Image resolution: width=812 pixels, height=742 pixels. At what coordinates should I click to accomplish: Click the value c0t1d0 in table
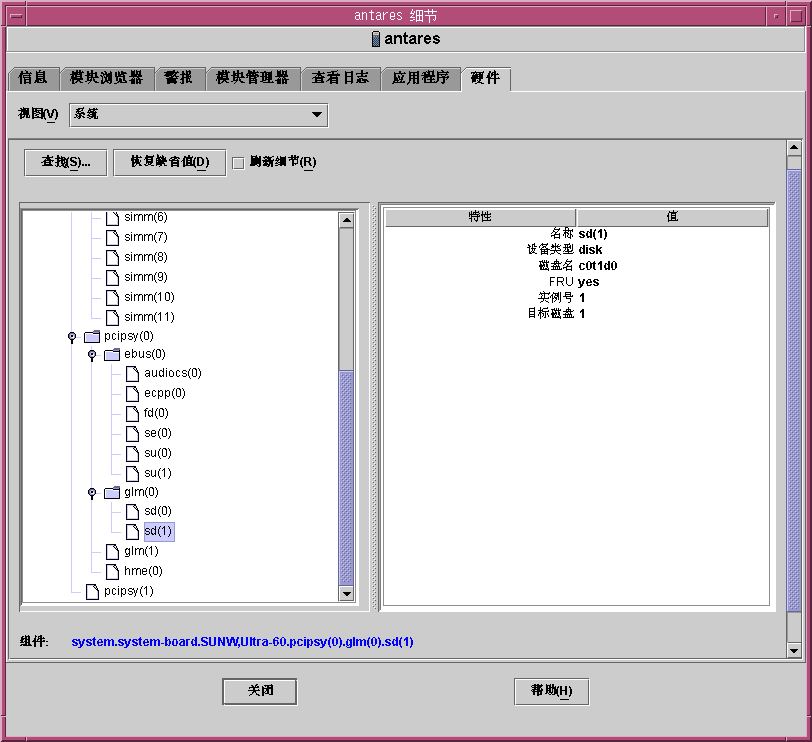(x=598, y=266)
